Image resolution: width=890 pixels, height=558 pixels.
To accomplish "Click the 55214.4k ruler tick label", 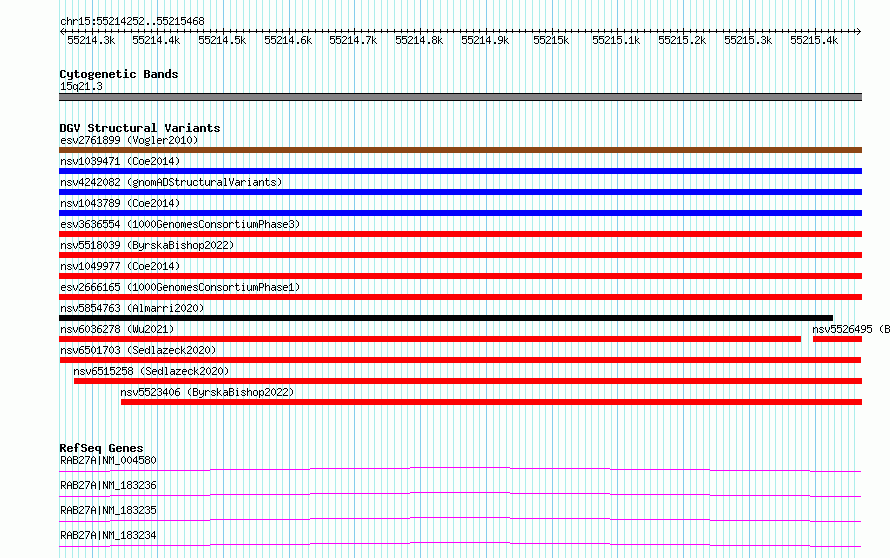I will (x=156, y=40).
